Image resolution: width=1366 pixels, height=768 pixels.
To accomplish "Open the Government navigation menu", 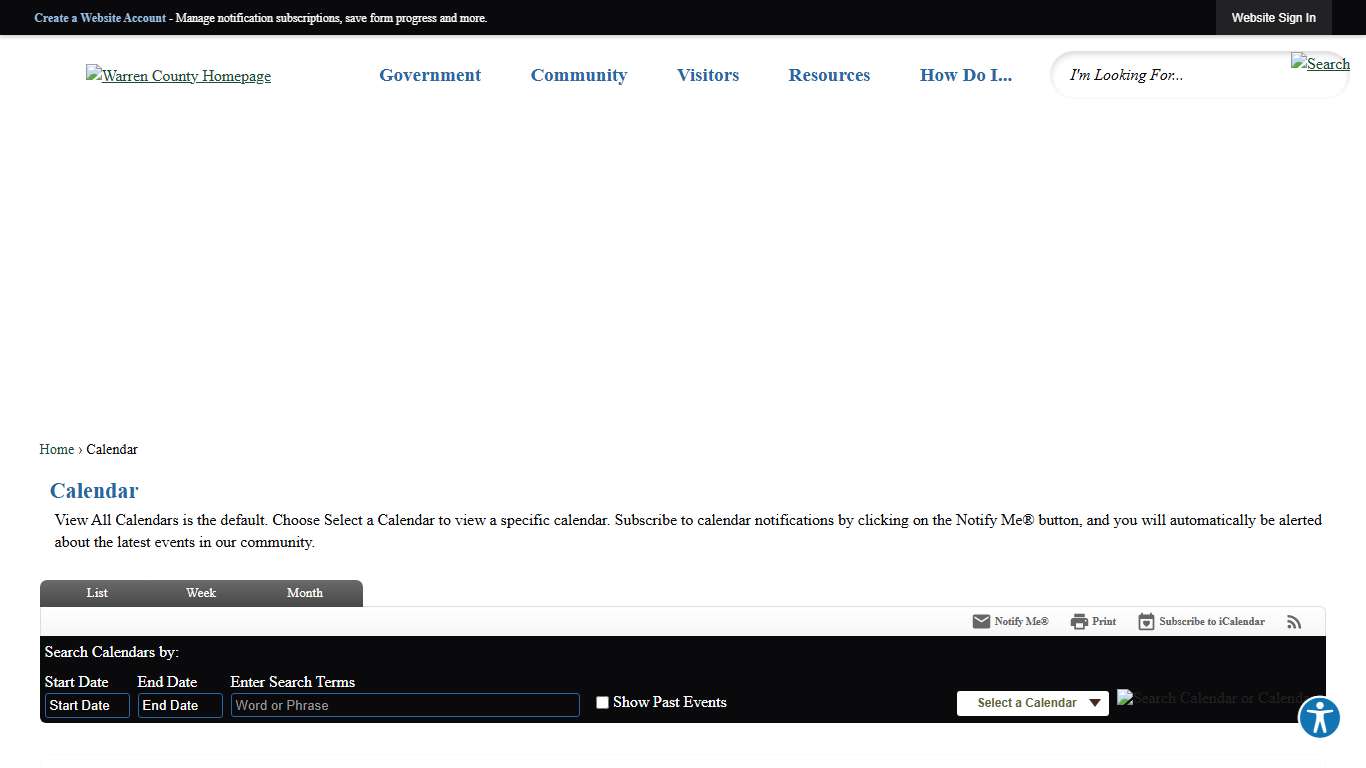I will 430,75.
